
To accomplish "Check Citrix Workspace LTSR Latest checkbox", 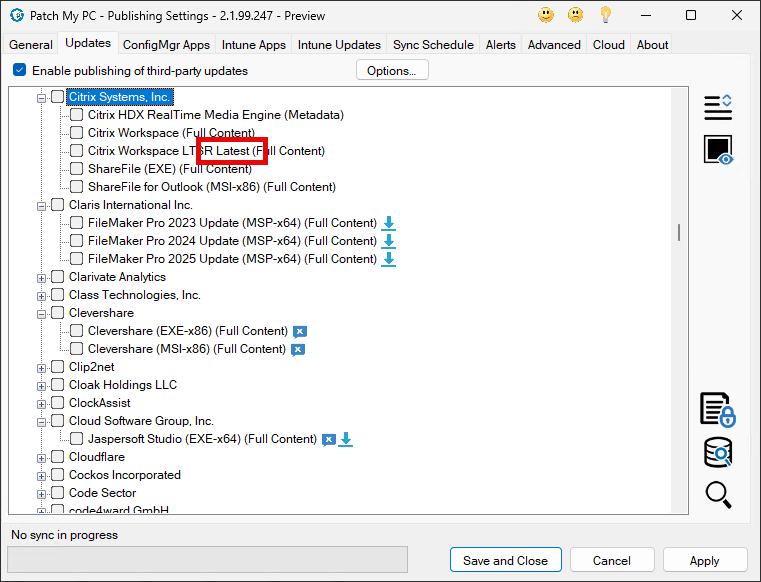I will tap(77, 150).
